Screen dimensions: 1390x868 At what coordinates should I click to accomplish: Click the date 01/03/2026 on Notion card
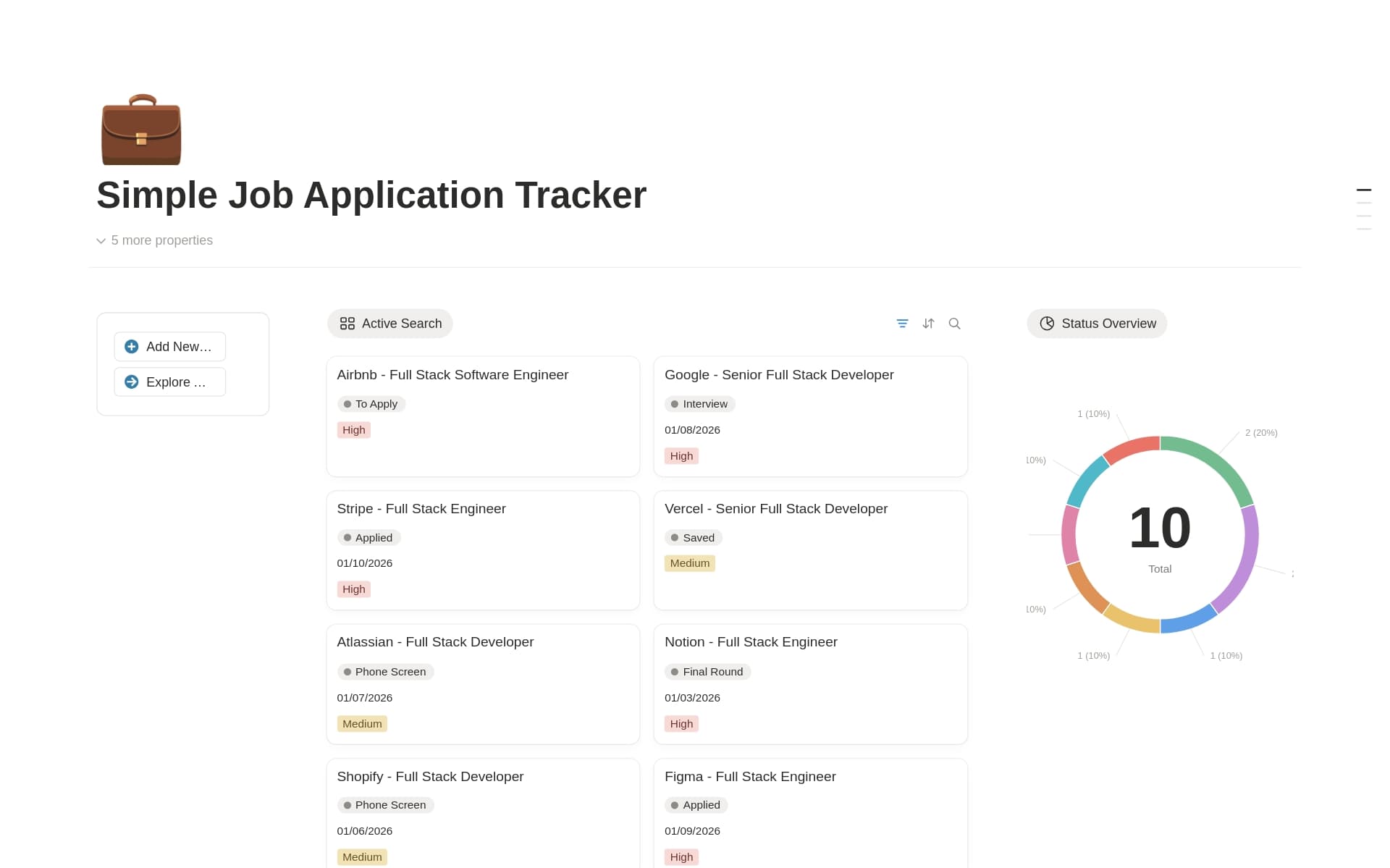(692, 698)
